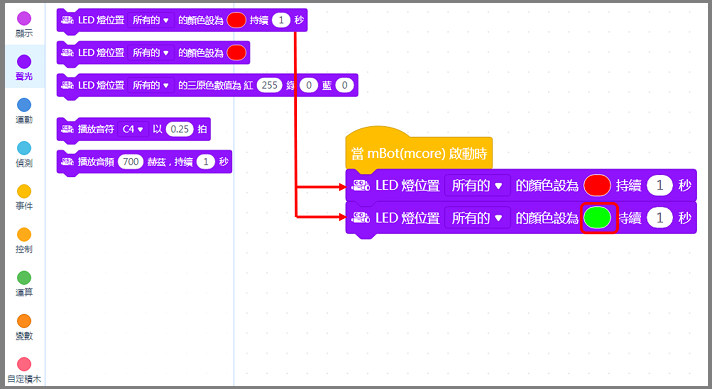The image size is (712, 389).
Task: Expand 所有的 dropdown in RGB values palette block
Action: pos(150,85)
